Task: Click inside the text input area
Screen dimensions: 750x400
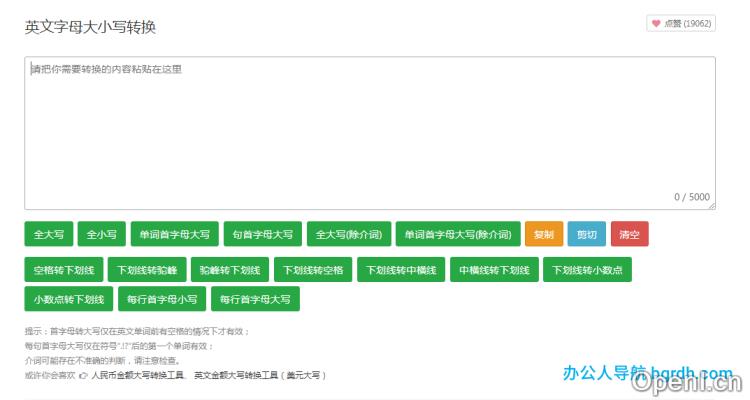Action: [370, 130]
